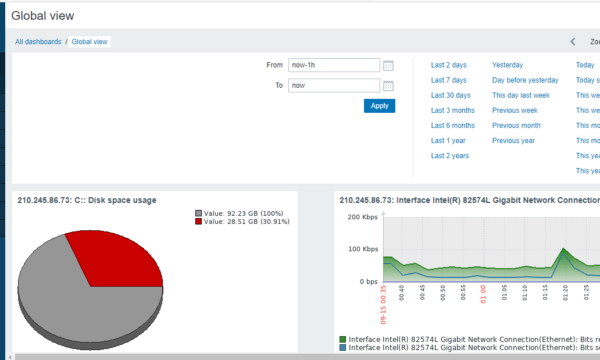Click the Disk space usage widget title

click(x=87, y=200)
